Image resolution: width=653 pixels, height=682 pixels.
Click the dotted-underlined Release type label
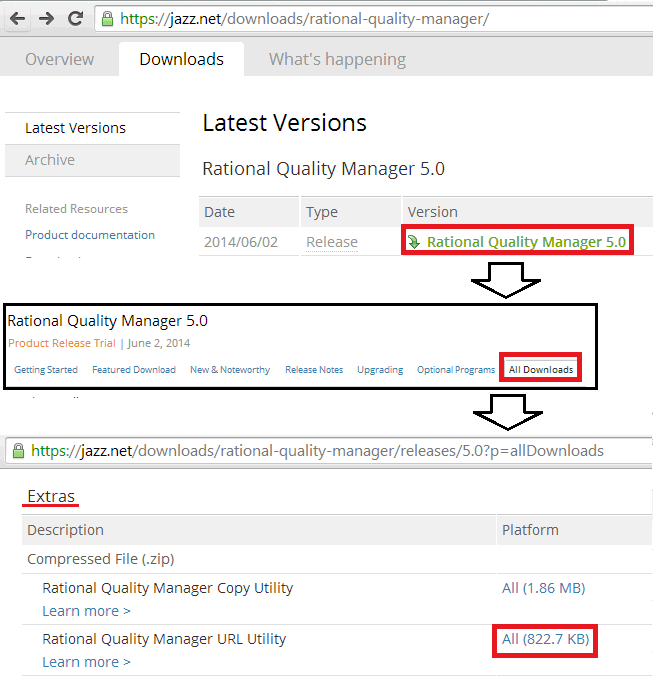tap(332, 242)
